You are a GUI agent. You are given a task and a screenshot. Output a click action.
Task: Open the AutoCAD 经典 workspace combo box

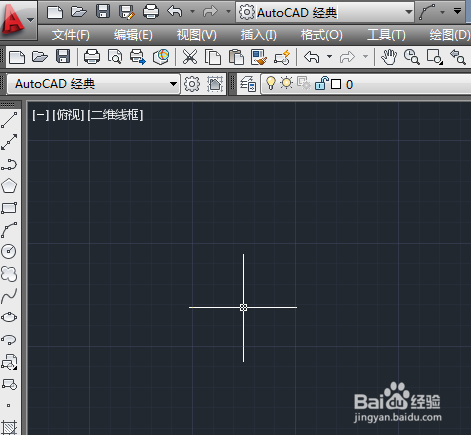[x=93, y=84]
